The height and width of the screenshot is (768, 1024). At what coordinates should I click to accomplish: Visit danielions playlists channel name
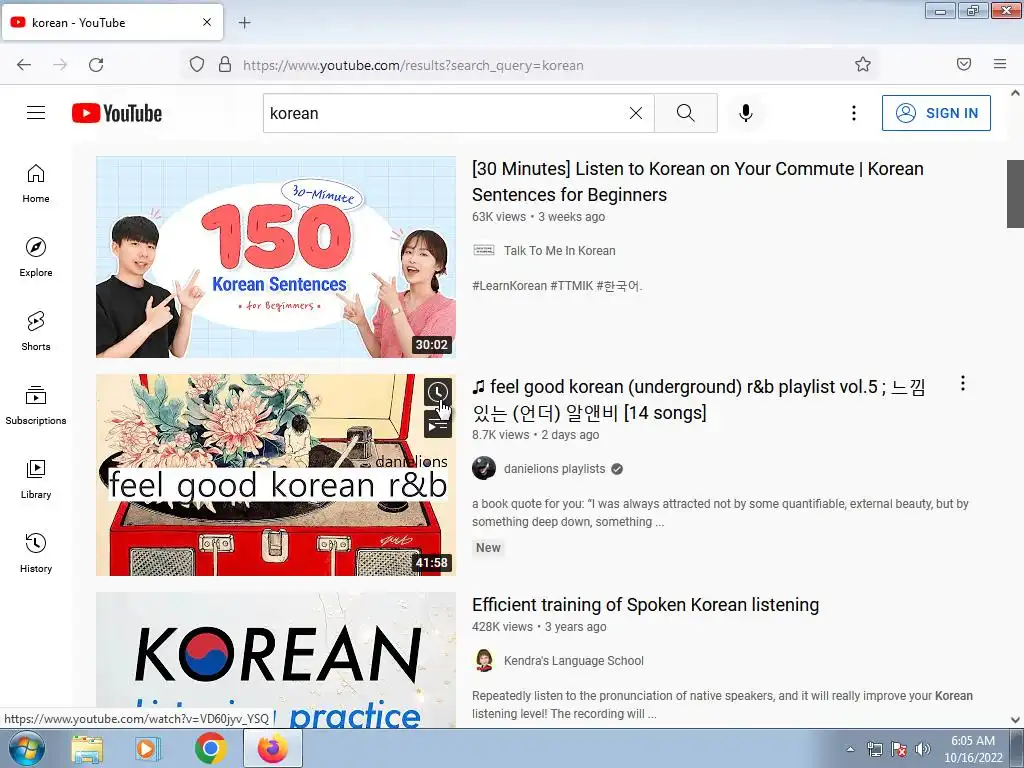point(554,469)
